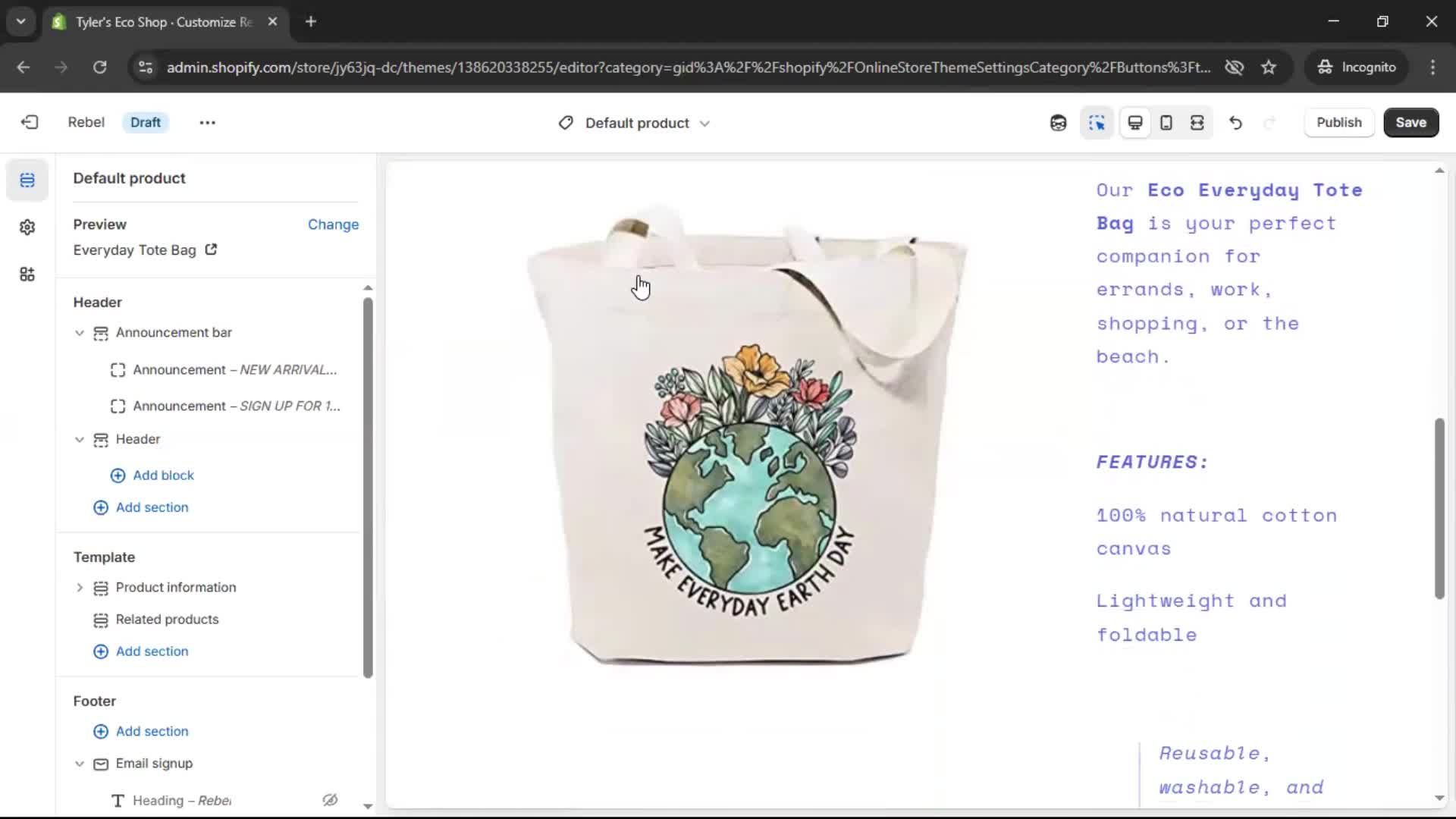Collapse the Announcement bar section

(x=80, y=333)
